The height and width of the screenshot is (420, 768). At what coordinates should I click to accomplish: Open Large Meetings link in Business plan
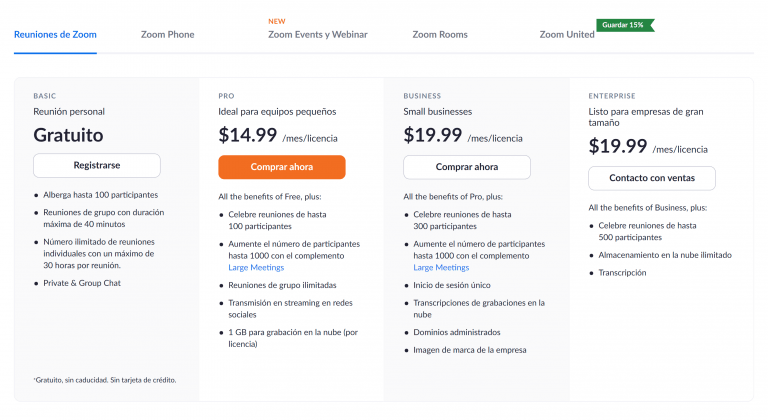coord(441,268)
